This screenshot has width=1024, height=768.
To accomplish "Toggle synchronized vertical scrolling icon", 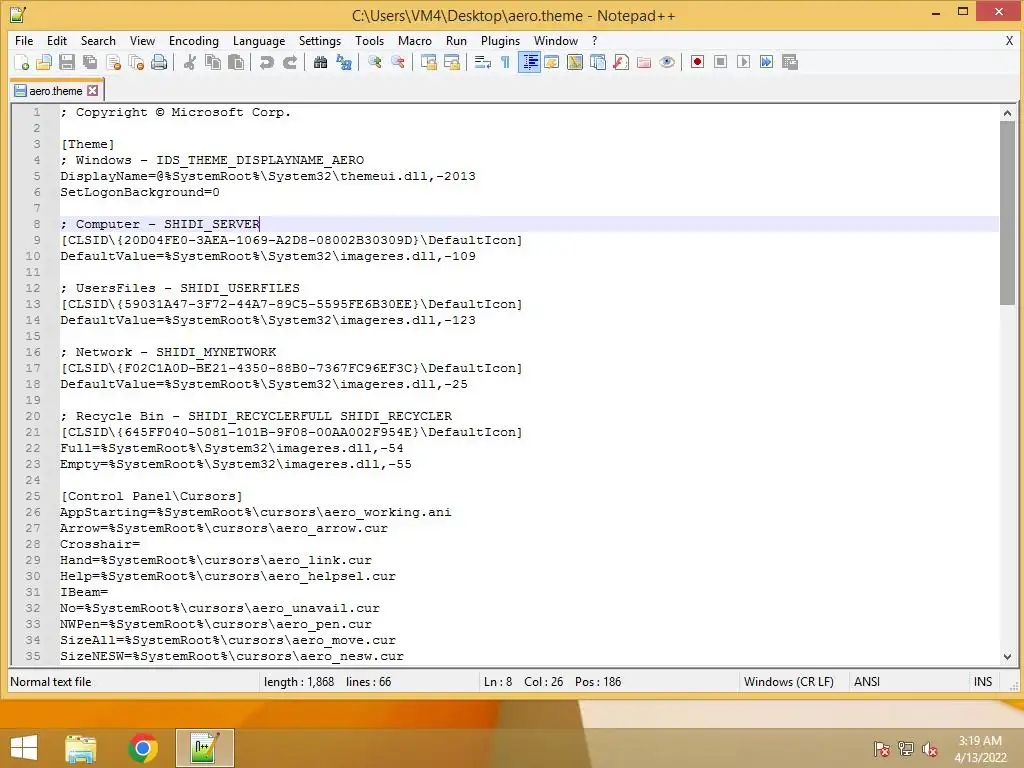I will (429, 62).
